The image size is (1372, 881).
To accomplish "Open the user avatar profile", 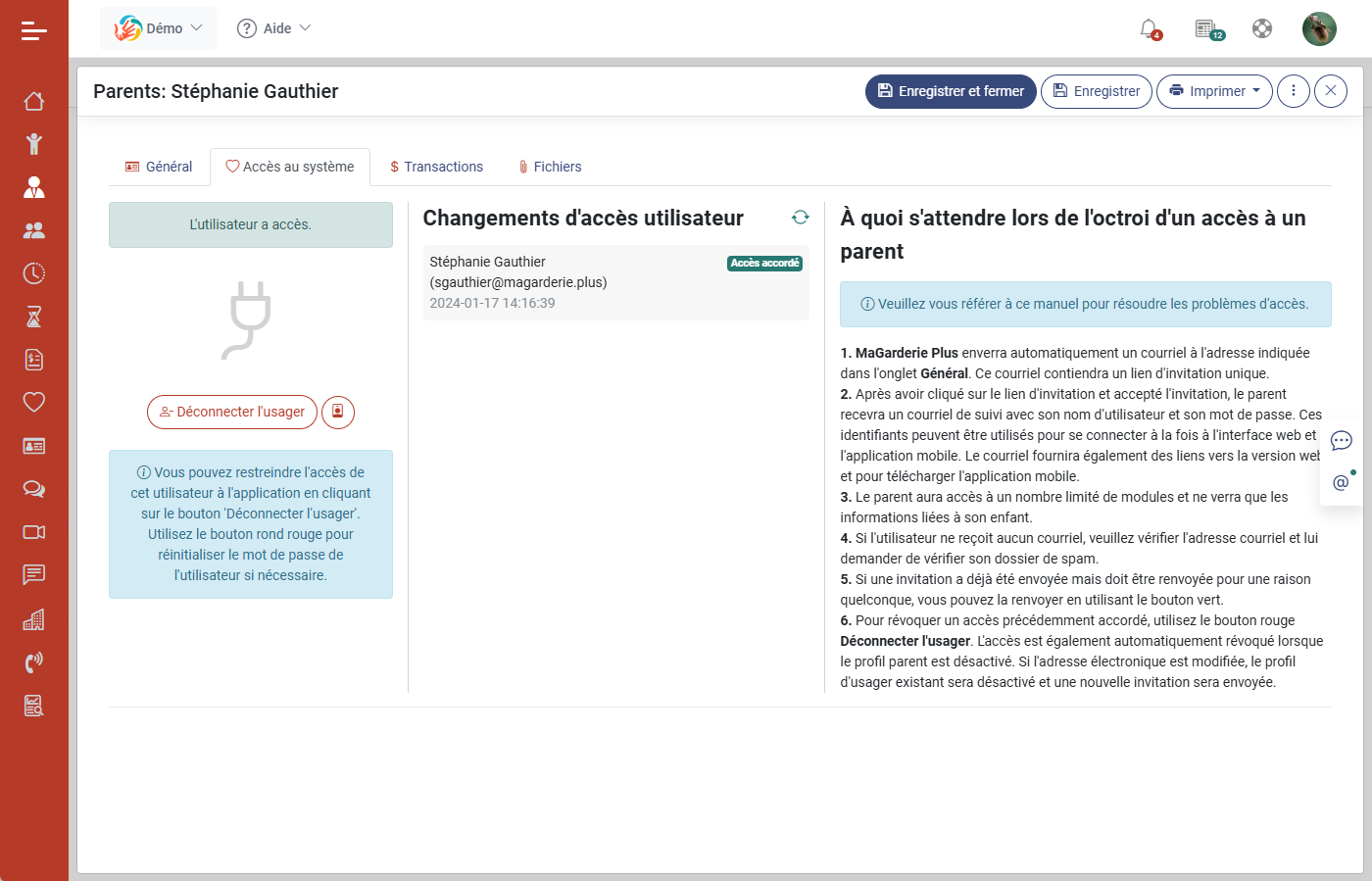I will (x=1319, y=28).
